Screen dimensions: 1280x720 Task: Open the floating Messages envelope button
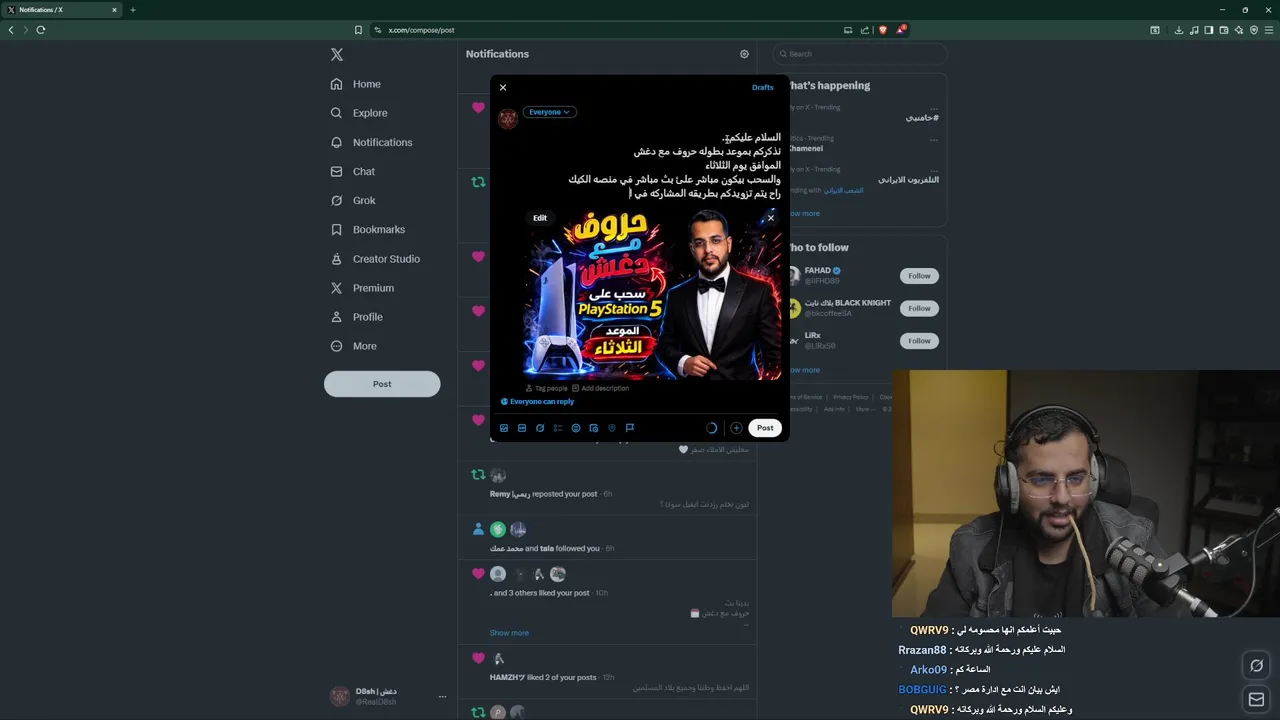pyautogui.click(x=1257, y=699)
